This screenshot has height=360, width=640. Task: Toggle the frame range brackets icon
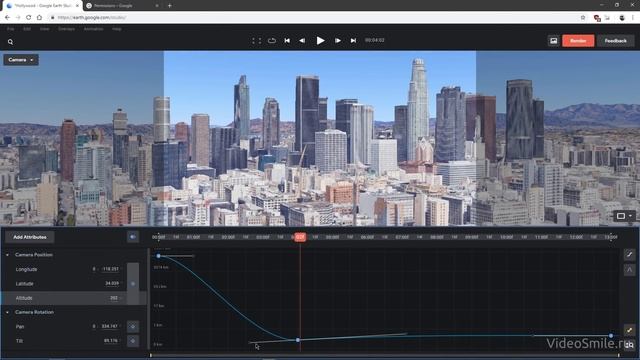point(256,41)
